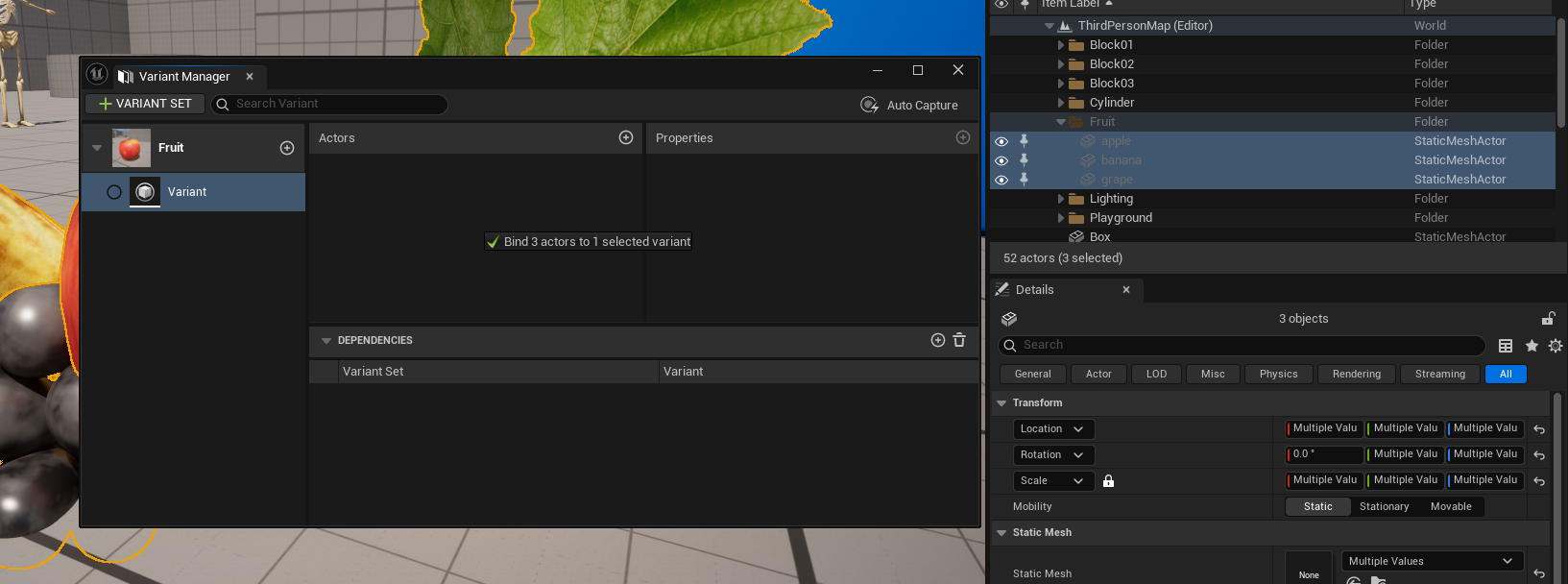
Task: Reset Rotation to default arrow
Action: (x=1539, y=455)
